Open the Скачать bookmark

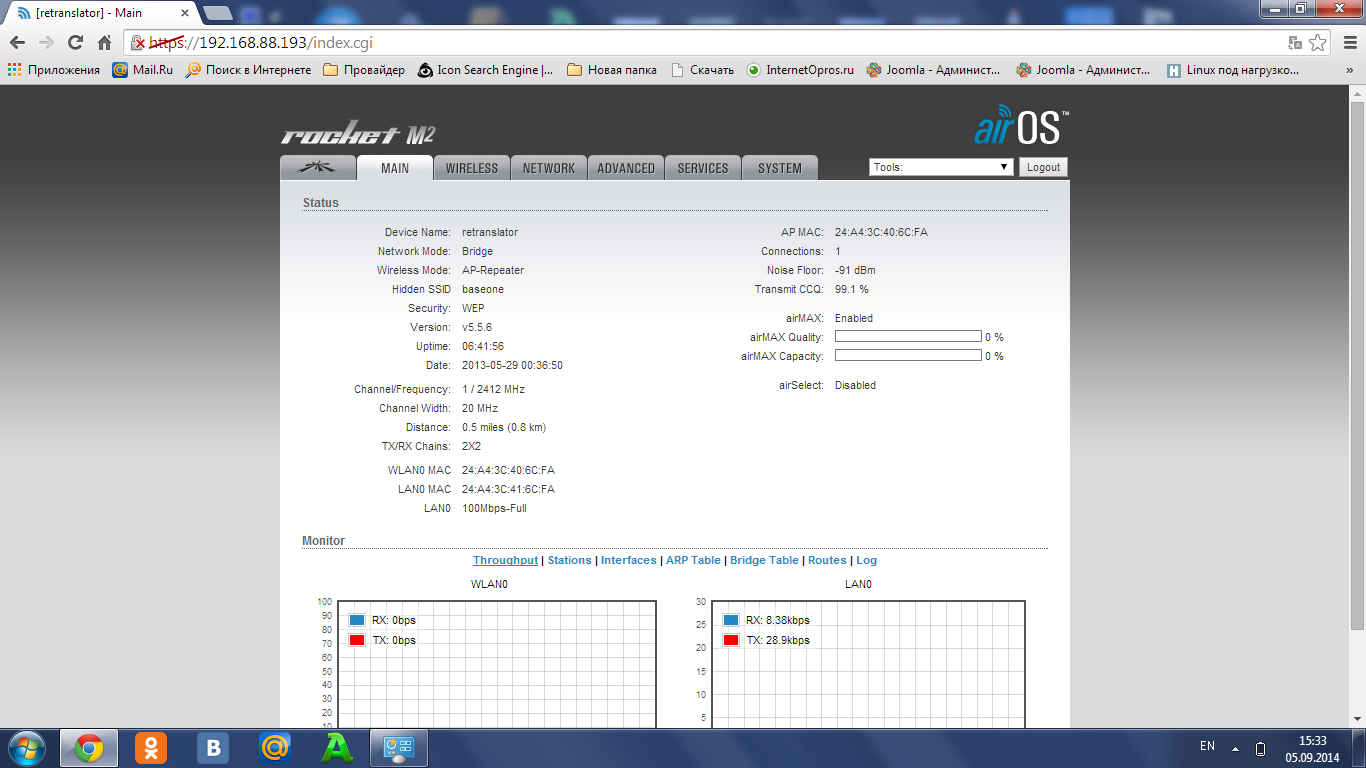703,70
